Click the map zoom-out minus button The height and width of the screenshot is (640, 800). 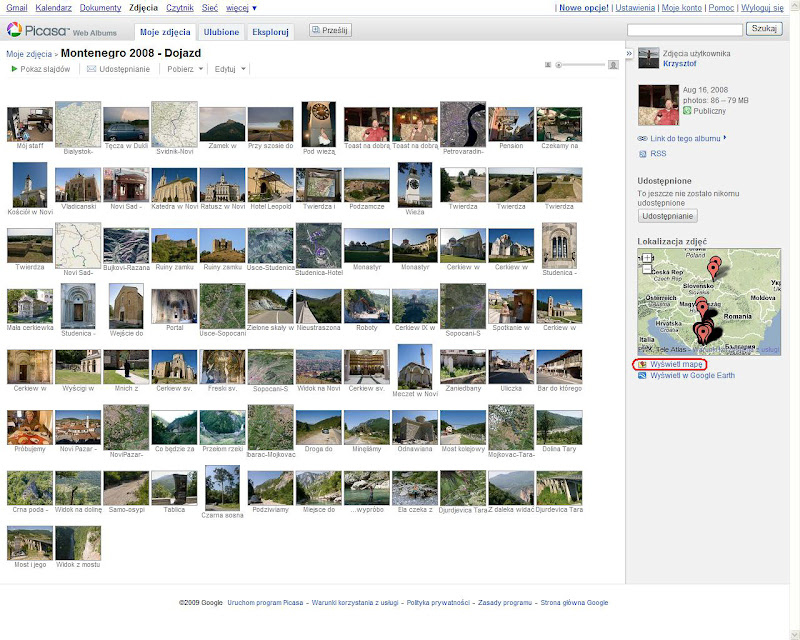(647, 269)
